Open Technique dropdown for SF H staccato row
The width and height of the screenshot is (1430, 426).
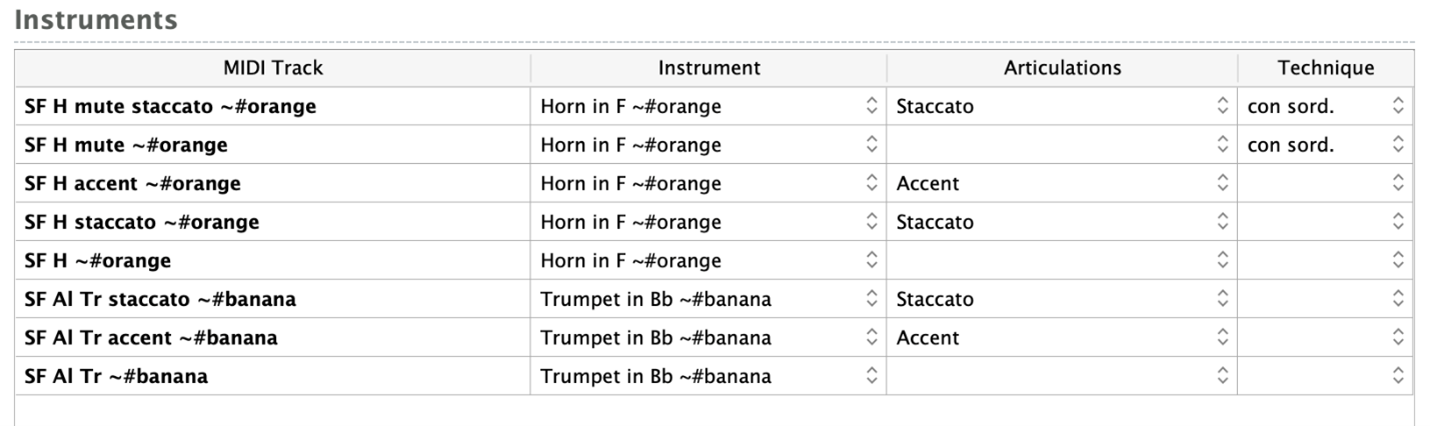click(x=1325, y=222)
